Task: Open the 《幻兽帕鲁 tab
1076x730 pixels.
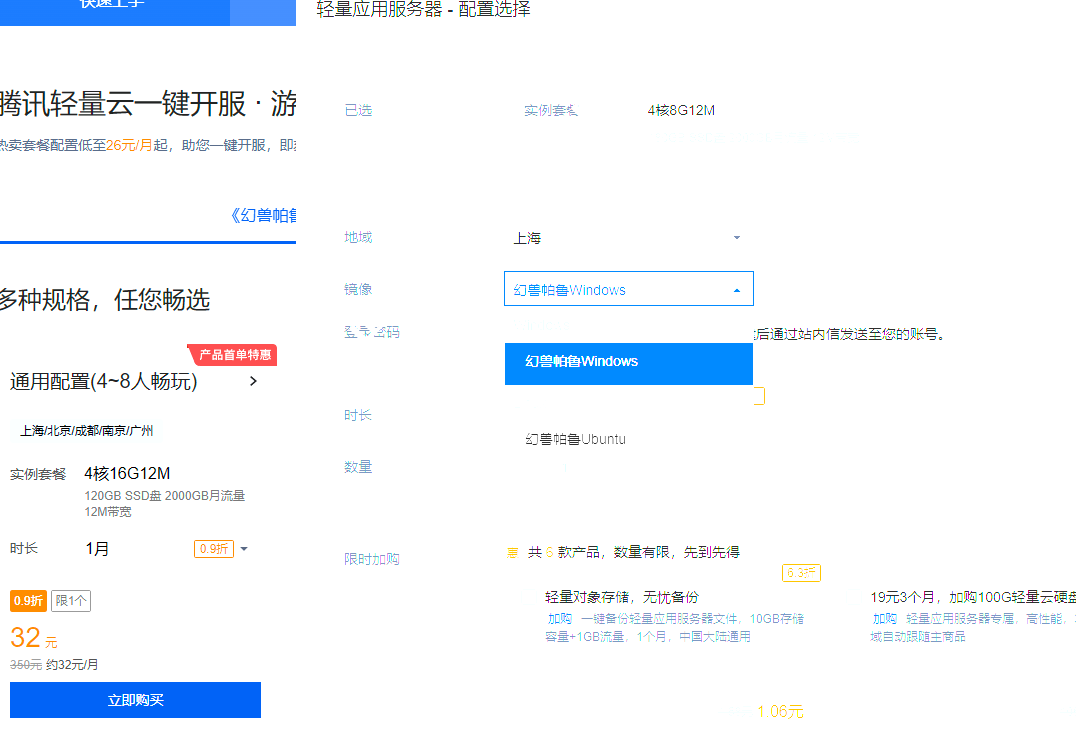Action: tap(263, 215)
